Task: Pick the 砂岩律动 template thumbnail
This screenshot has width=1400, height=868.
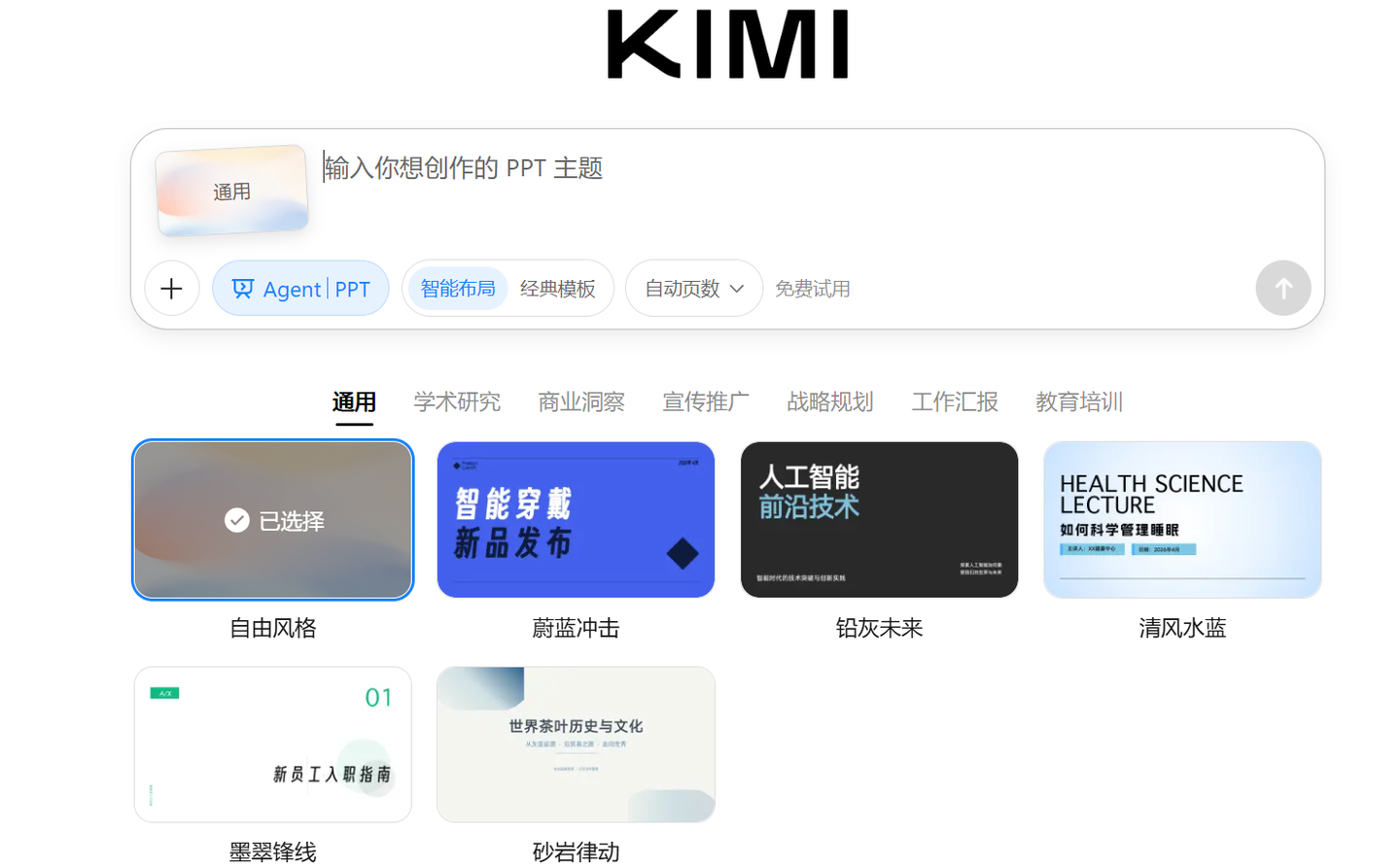Action: pos(576,745)
